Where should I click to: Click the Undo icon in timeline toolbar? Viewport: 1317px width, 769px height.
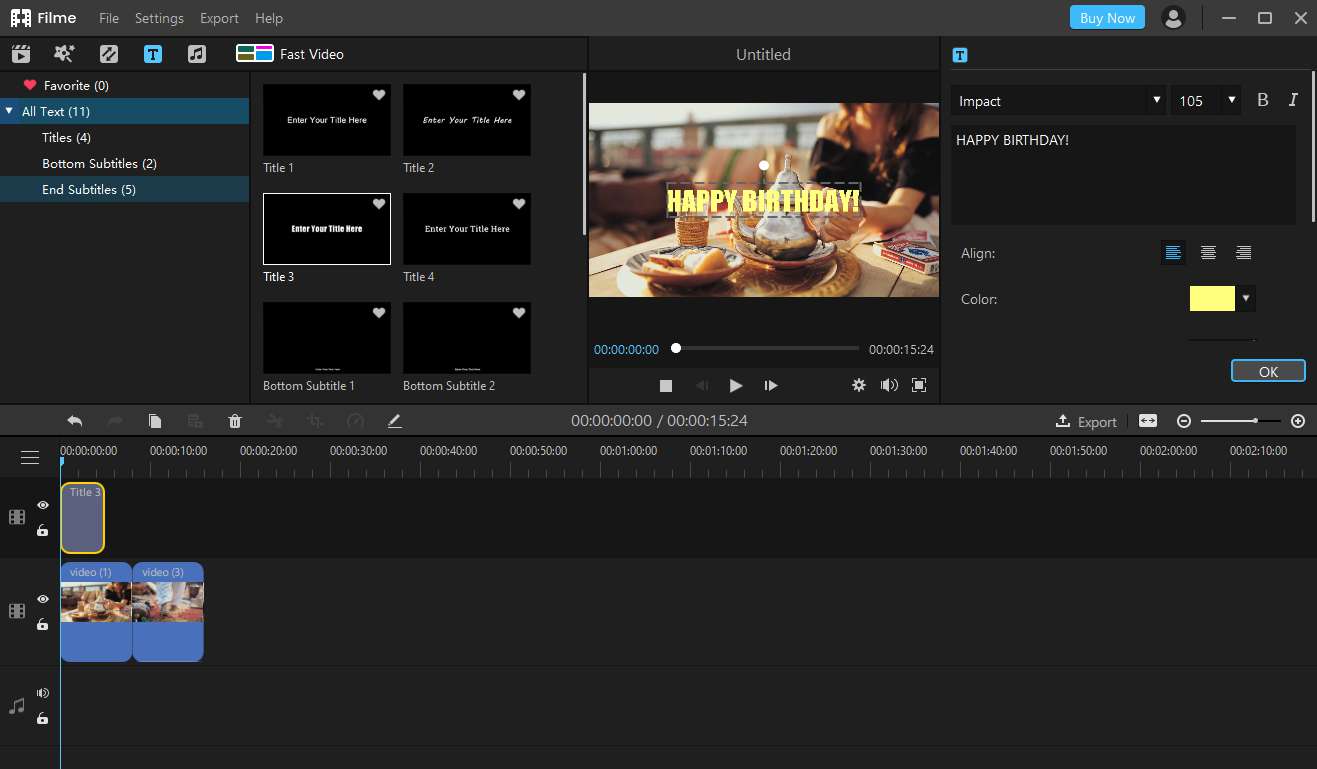75,421
